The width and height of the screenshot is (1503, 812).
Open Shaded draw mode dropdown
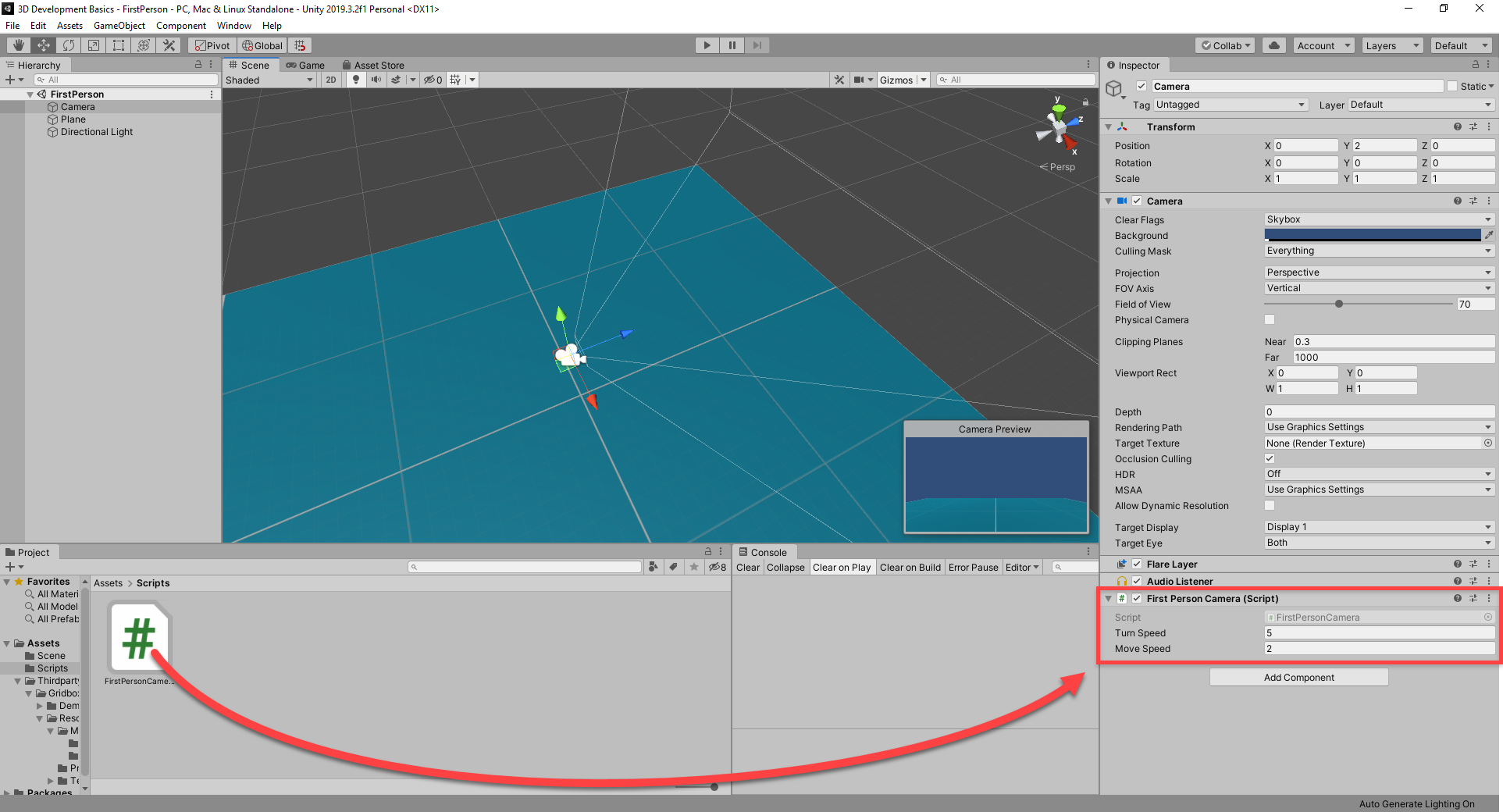[269, 80]
